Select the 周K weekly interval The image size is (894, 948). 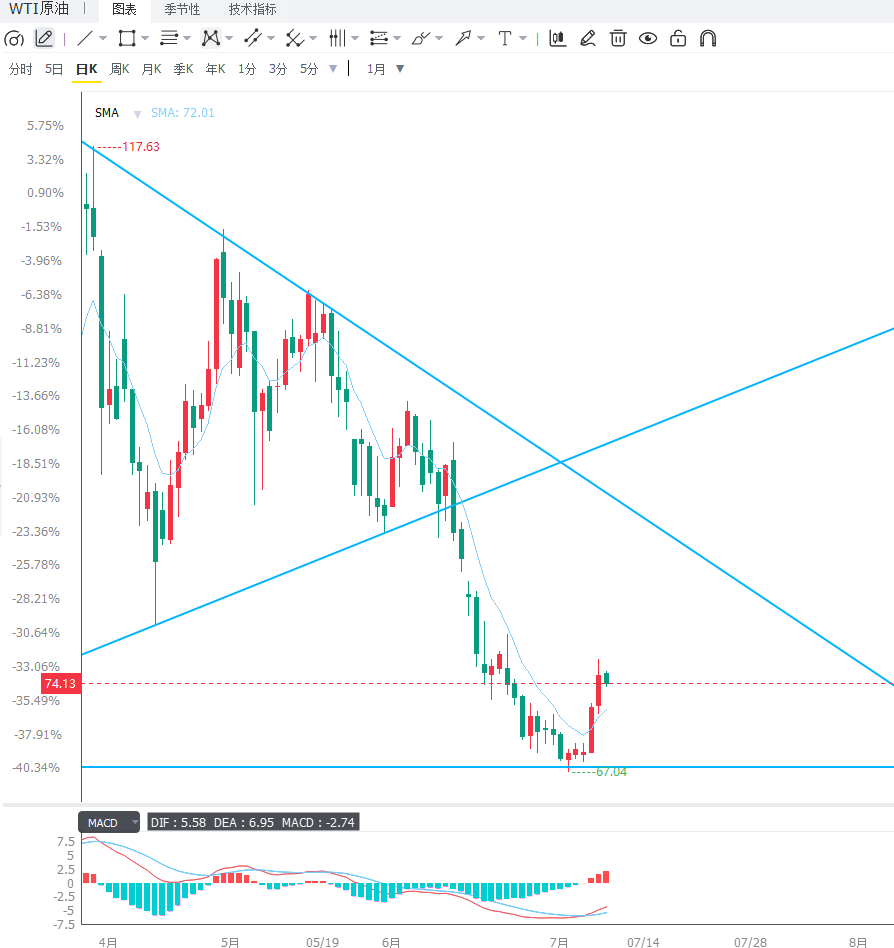119,69
